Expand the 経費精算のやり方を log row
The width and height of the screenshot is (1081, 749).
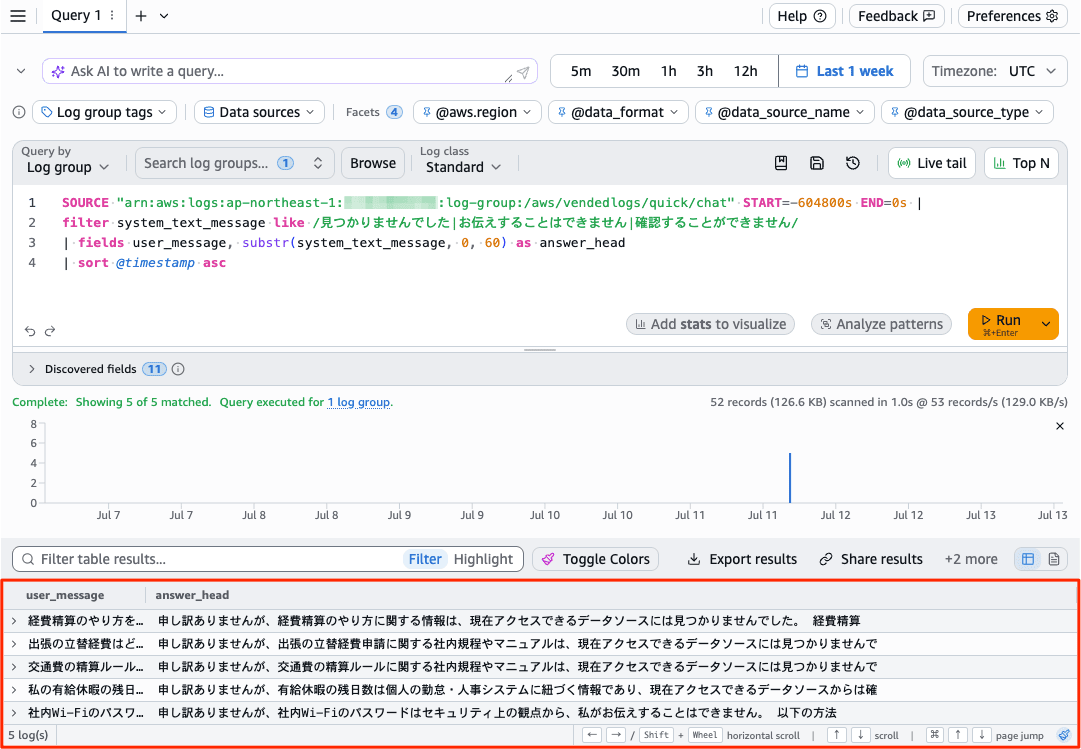pyautogui.click(x=14, y=621)
